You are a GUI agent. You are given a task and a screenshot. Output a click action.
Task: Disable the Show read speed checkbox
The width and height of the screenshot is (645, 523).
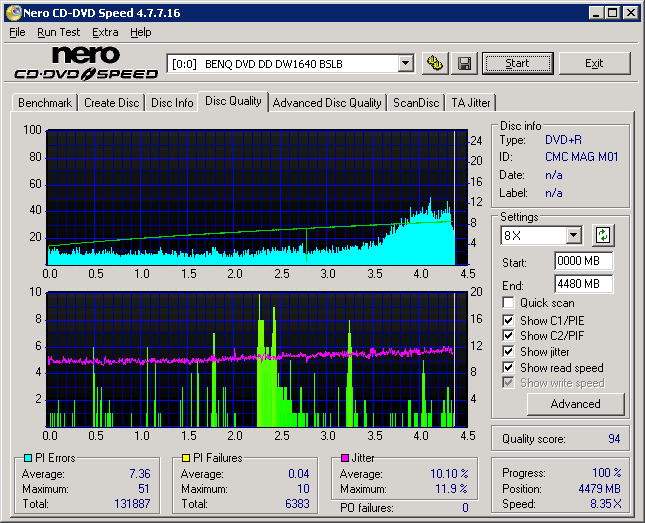tap(509, 368)
